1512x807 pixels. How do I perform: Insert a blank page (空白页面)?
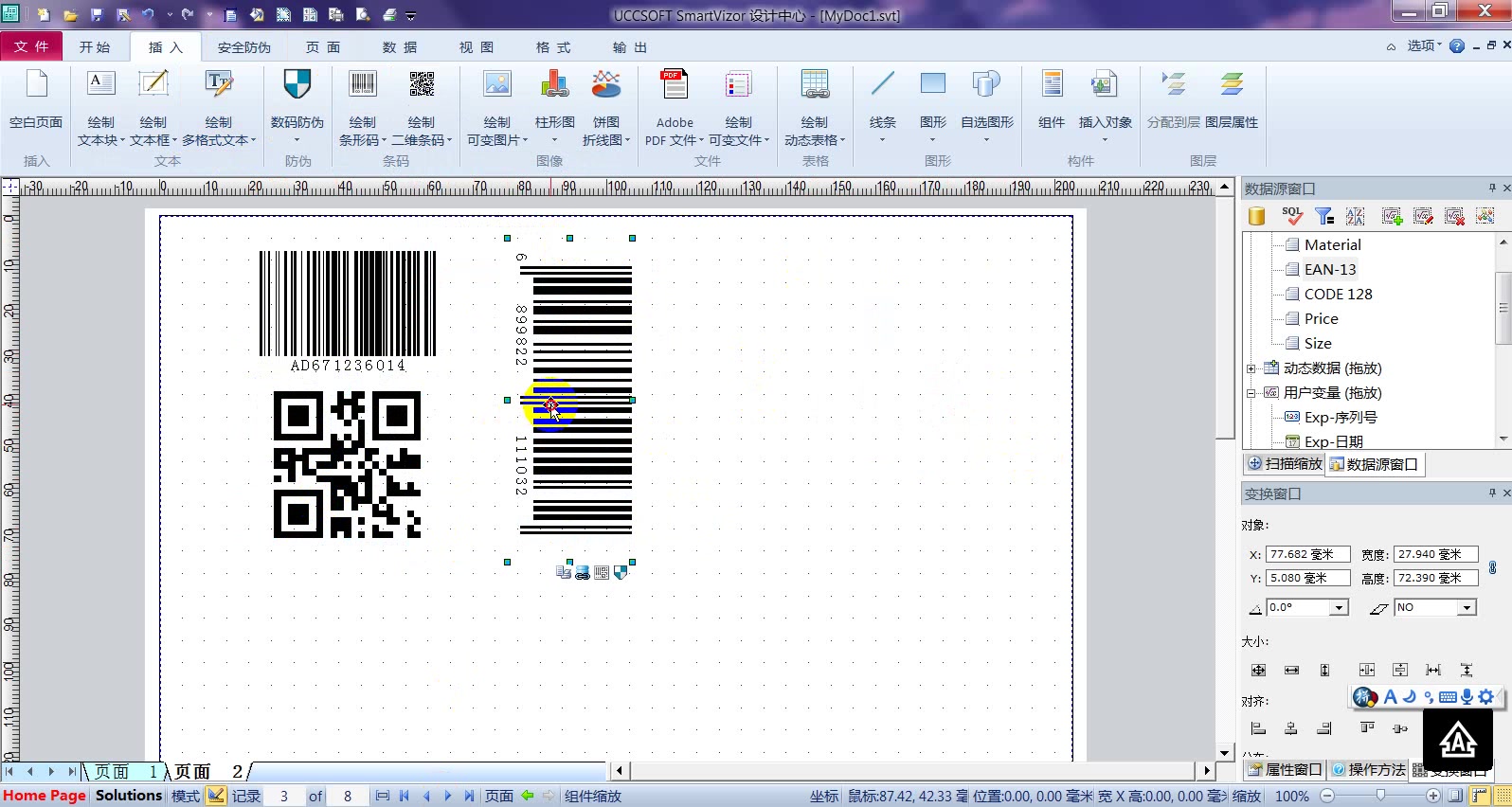pos(36,99)
